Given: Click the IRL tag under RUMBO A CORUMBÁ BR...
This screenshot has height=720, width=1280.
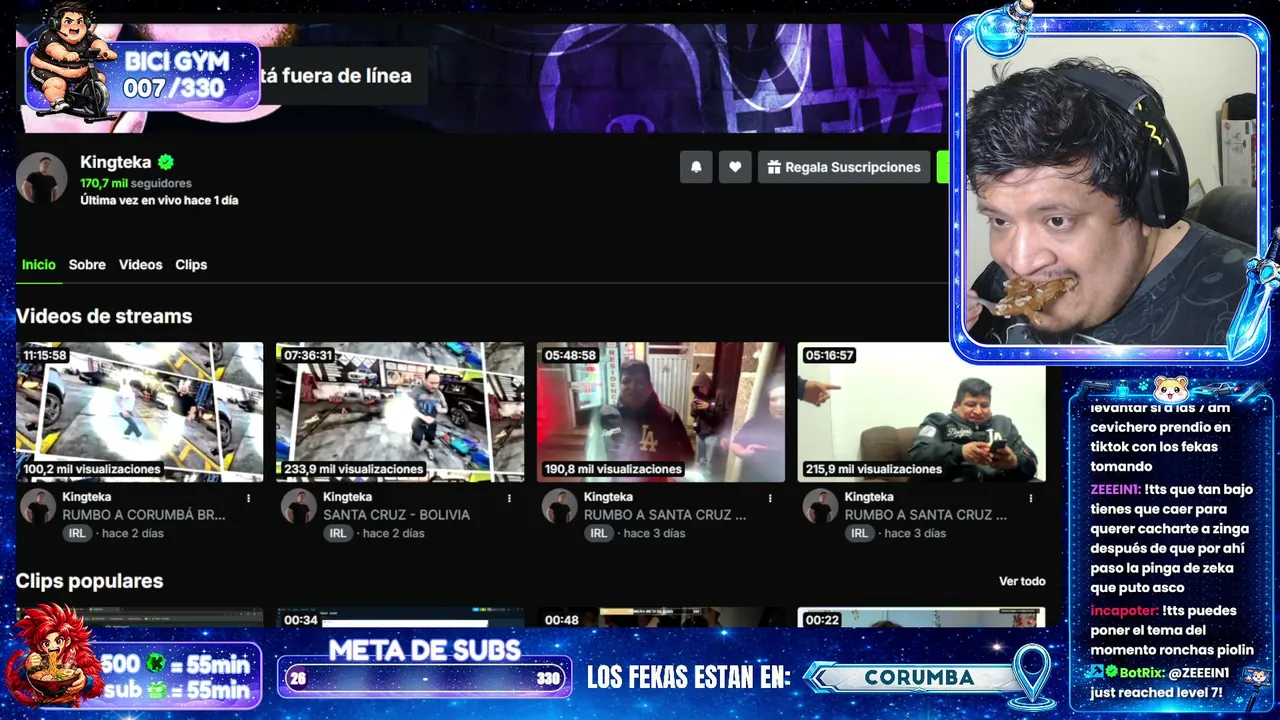Looking at the screenshot, I should (x=77, y=534).
